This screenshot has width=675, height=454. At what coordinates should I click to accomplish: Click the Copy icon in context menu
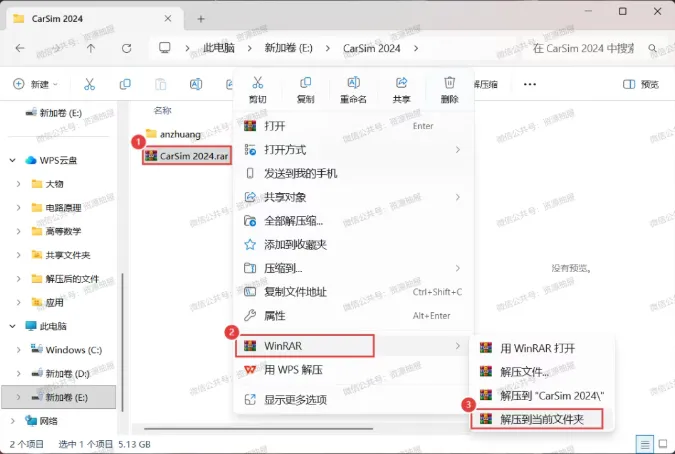click(x=305, y=82)
